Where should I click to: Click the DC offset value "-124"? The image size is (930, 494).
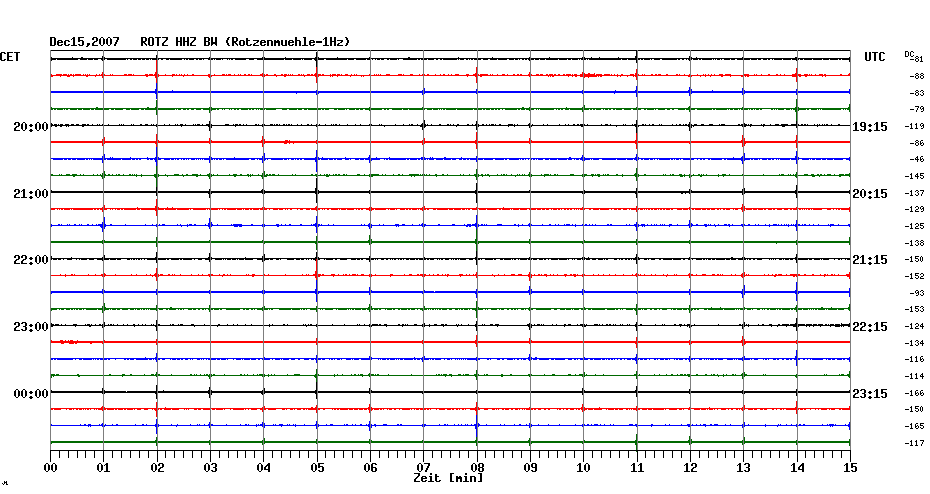[915, 327]
